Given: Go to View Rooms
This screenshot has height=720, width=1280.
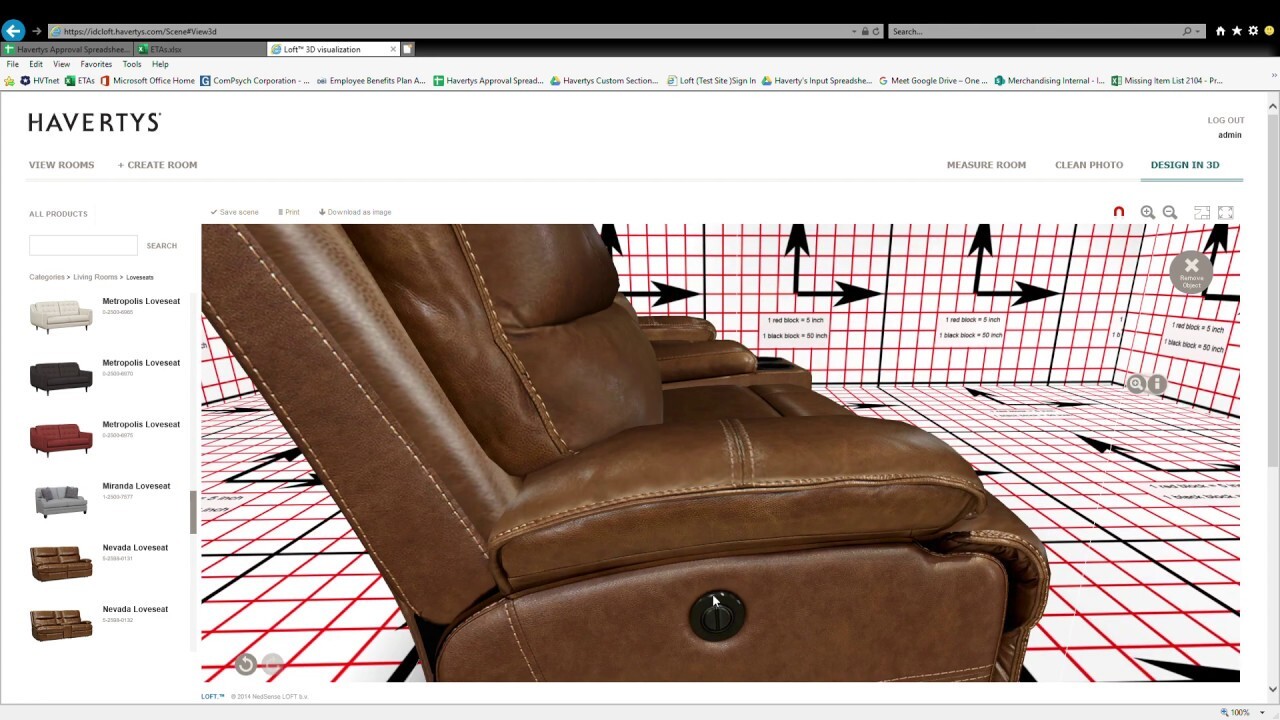Looking at the screenshot, I should coord(61,165).
